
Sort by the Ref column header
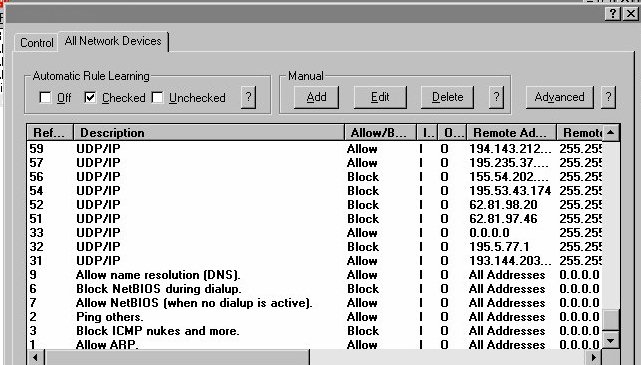coord(50,133)
